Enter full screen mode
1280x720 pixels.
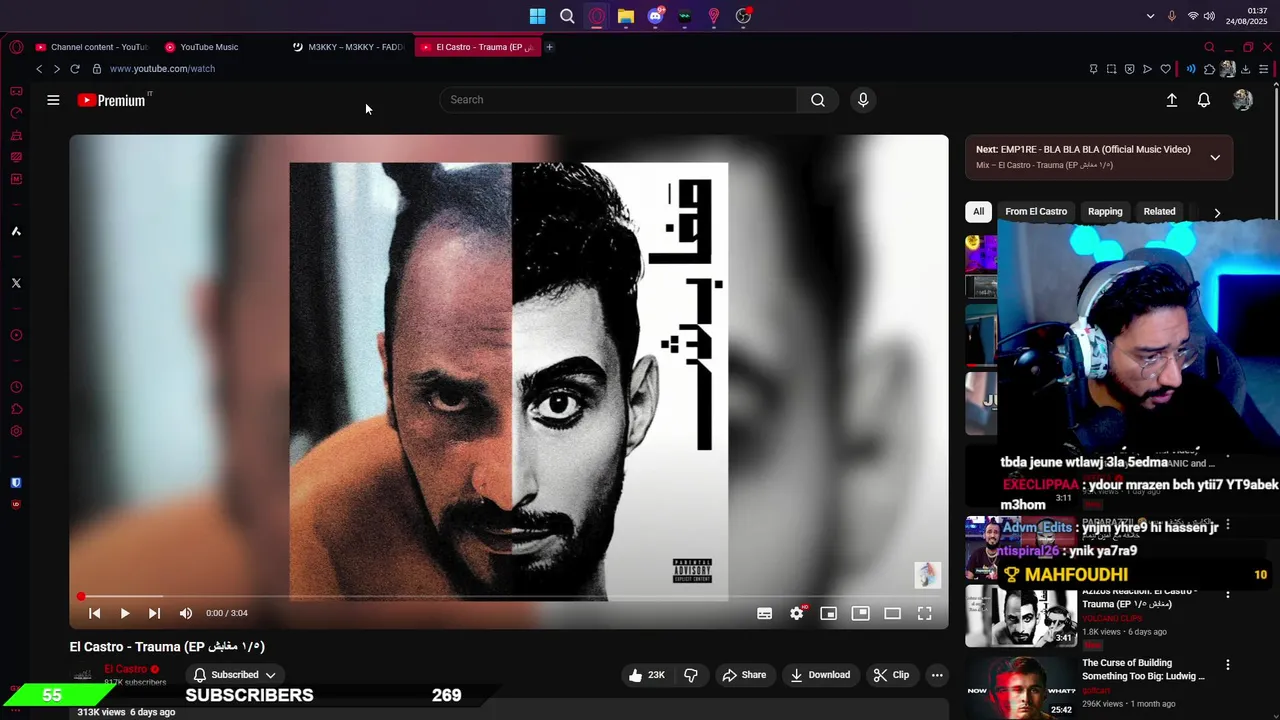pos(925,613)
